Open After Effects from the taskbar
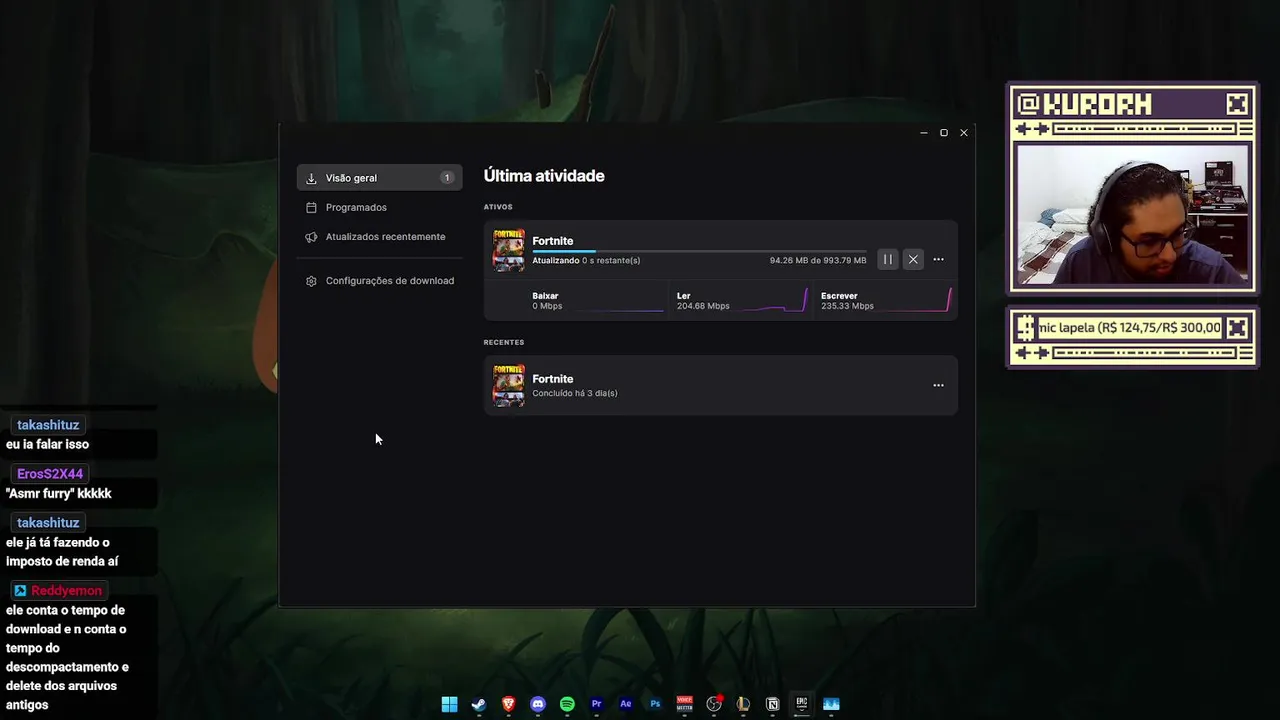1280x720 pixels. (x=626, y=704)
